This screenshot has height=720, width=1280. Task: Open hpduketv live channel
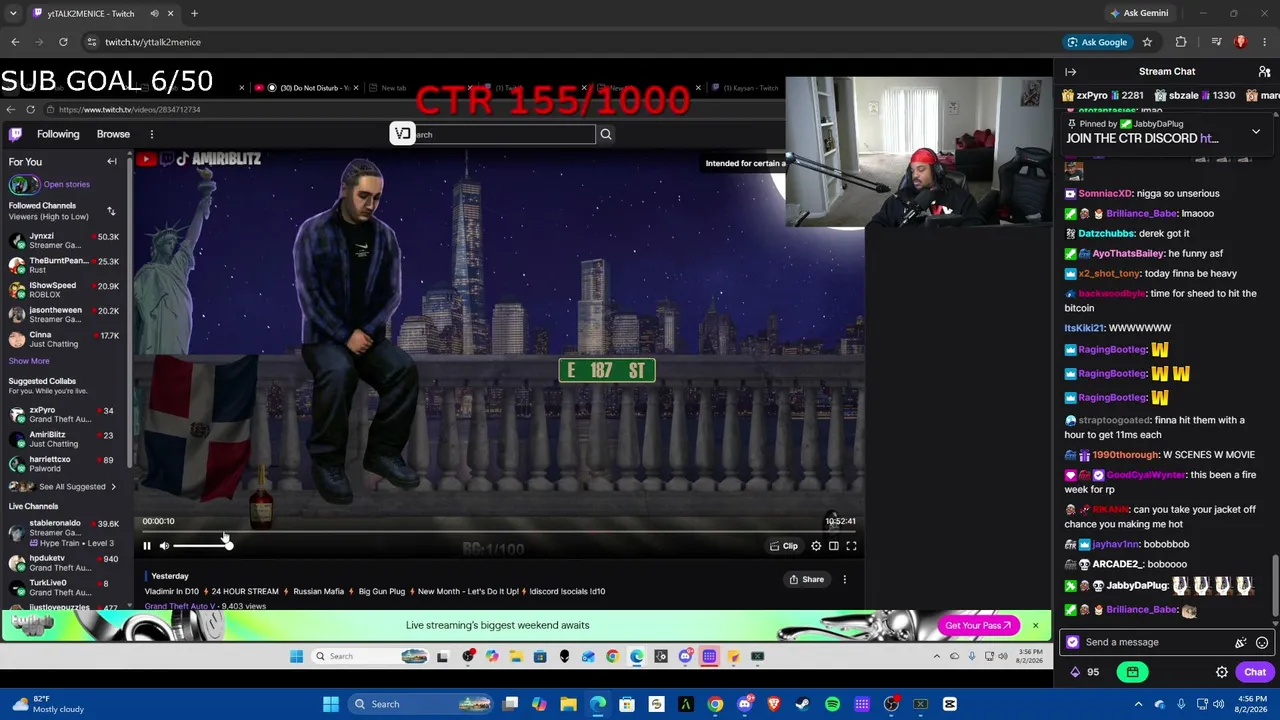point(64,563)
